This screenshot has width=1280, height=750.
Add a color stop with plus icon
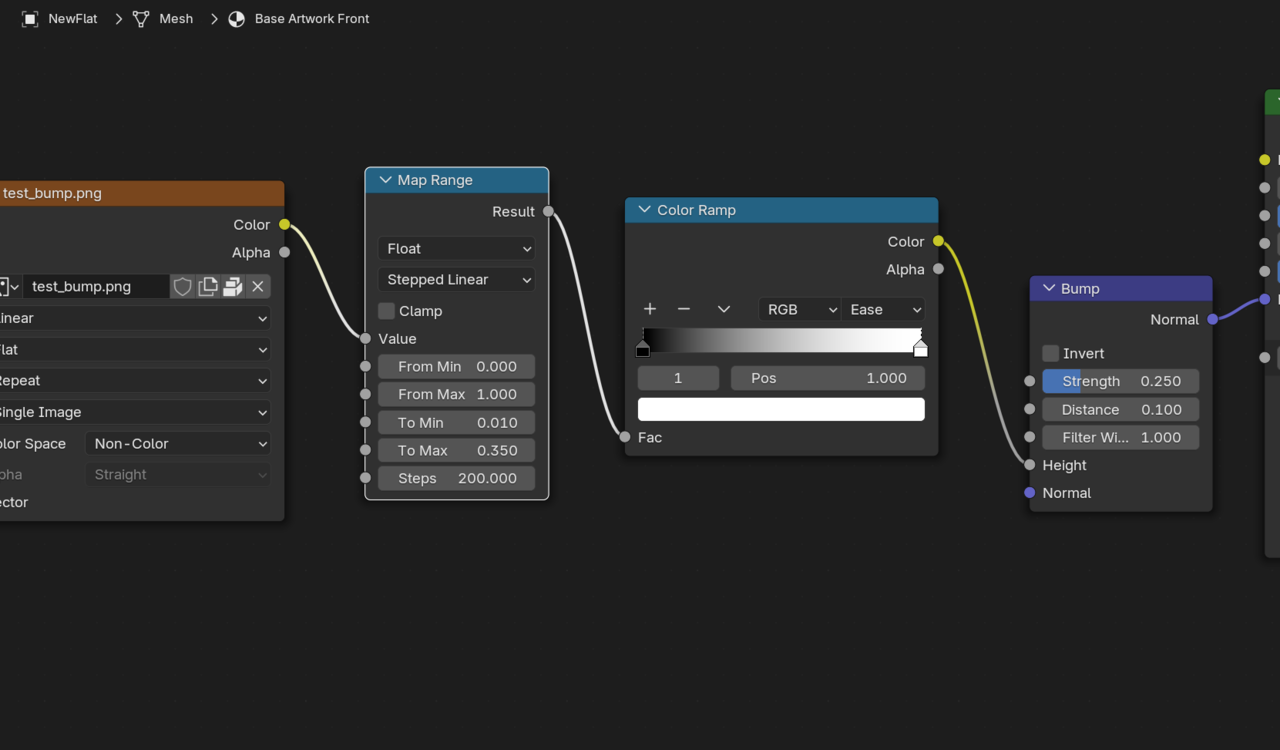click(650, 310)
